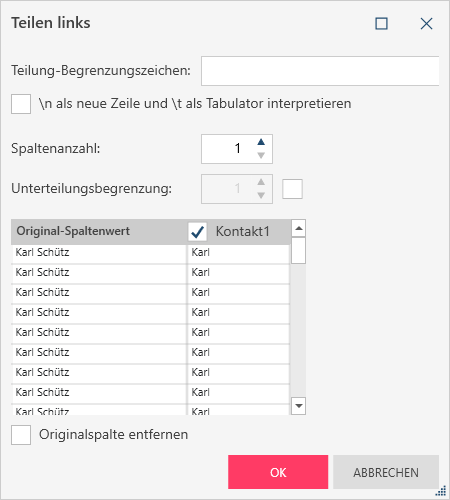Decrease Spaltenanzahl with down arrow

(x=261, y=155)
